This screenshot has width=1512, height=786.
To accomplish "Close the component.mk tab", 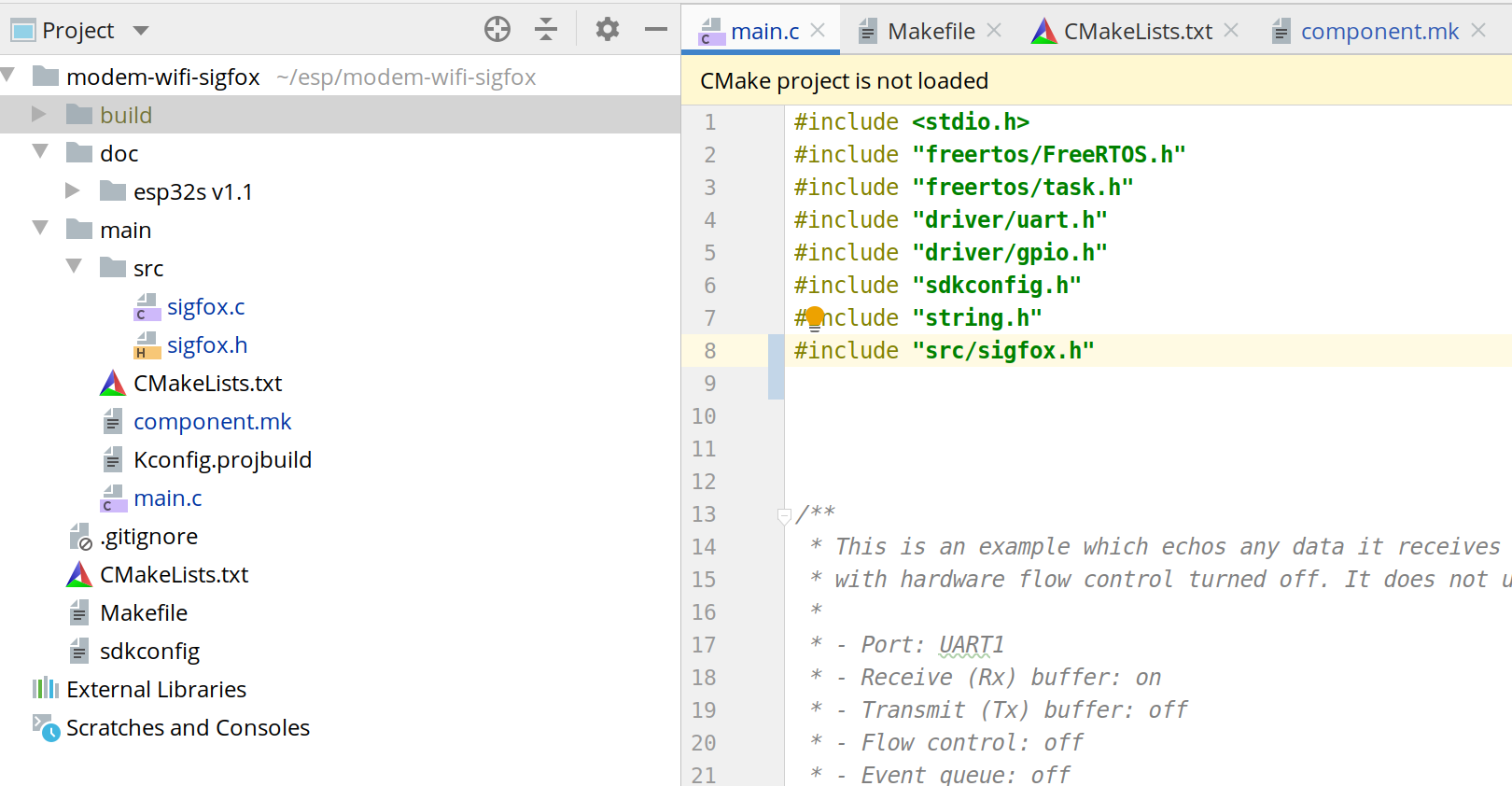I will (1478, 31).
